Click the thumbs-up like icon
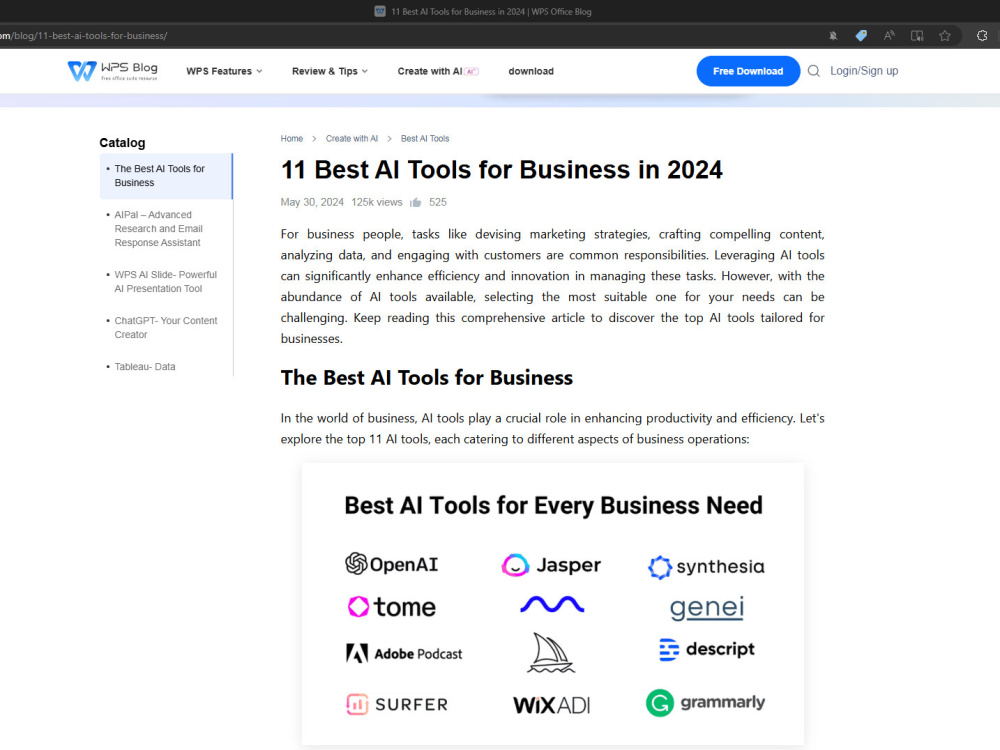 pos(416,202)
